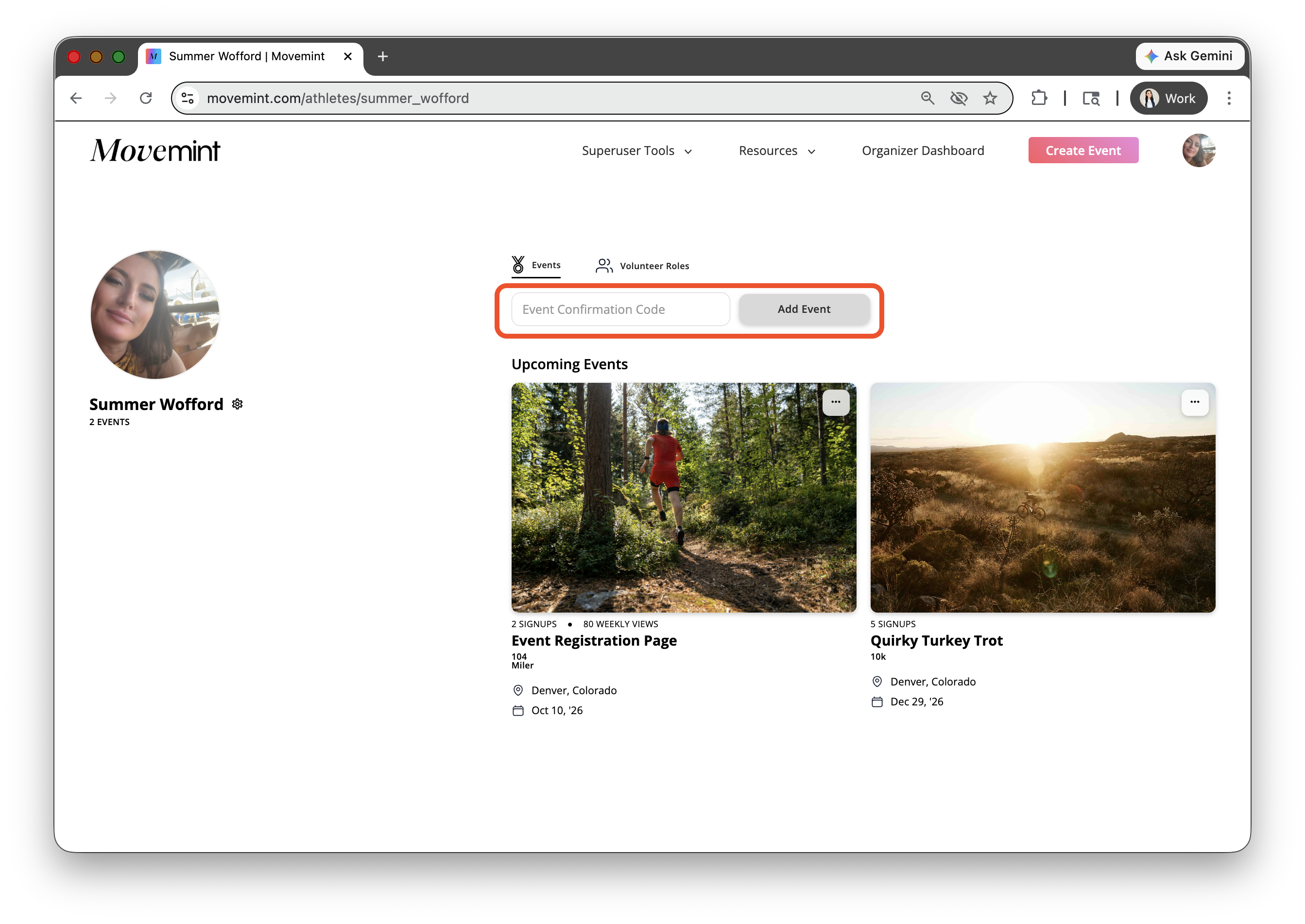Viewport: 1305px width, 924px height.
Task: Click Denver, Colorado under Event Registration Page
Action: tap(573, 690)
